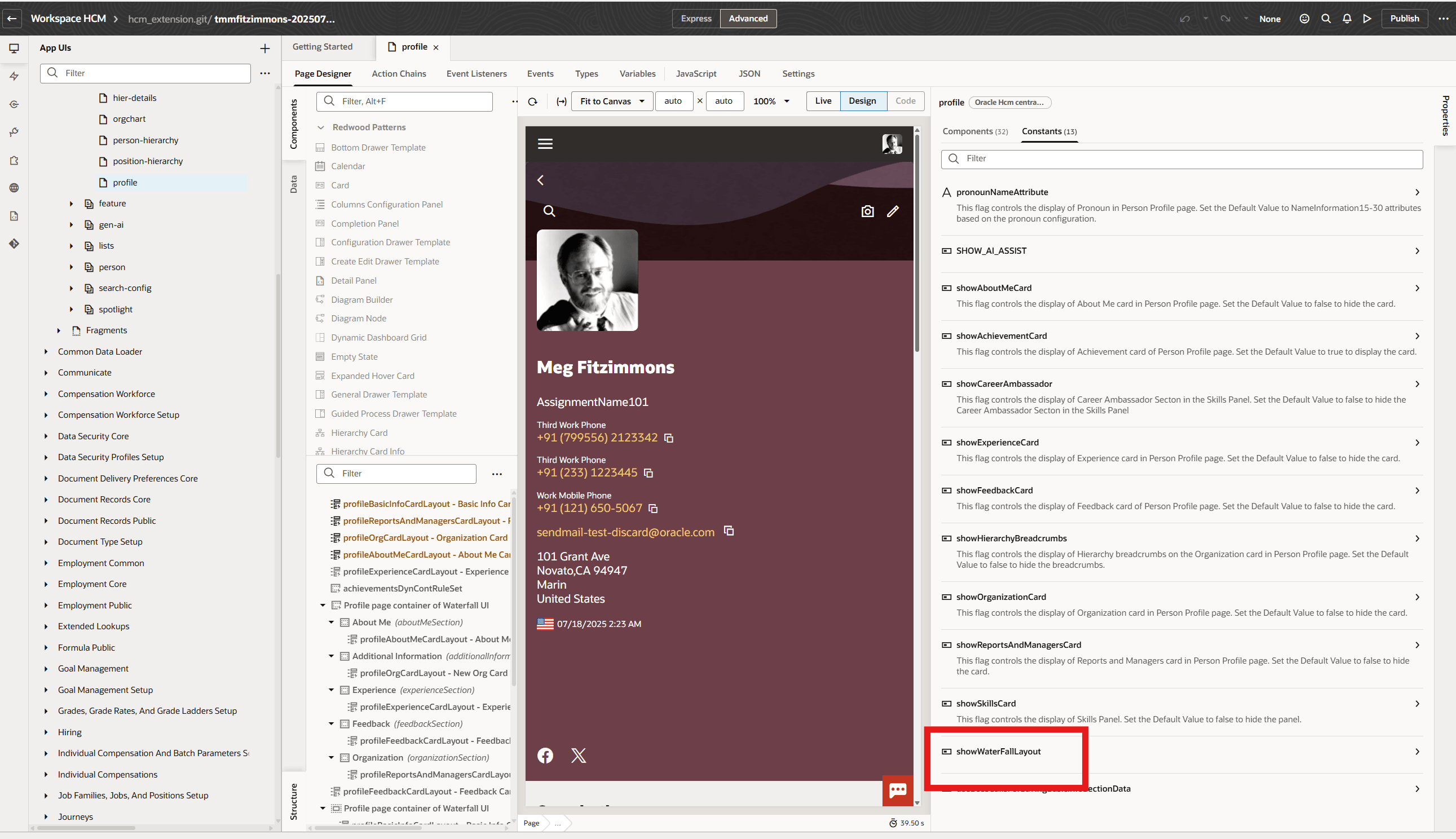Screen dimensions: 1456x839
Task: Click the Publish button
Action: pos(1404,19)
